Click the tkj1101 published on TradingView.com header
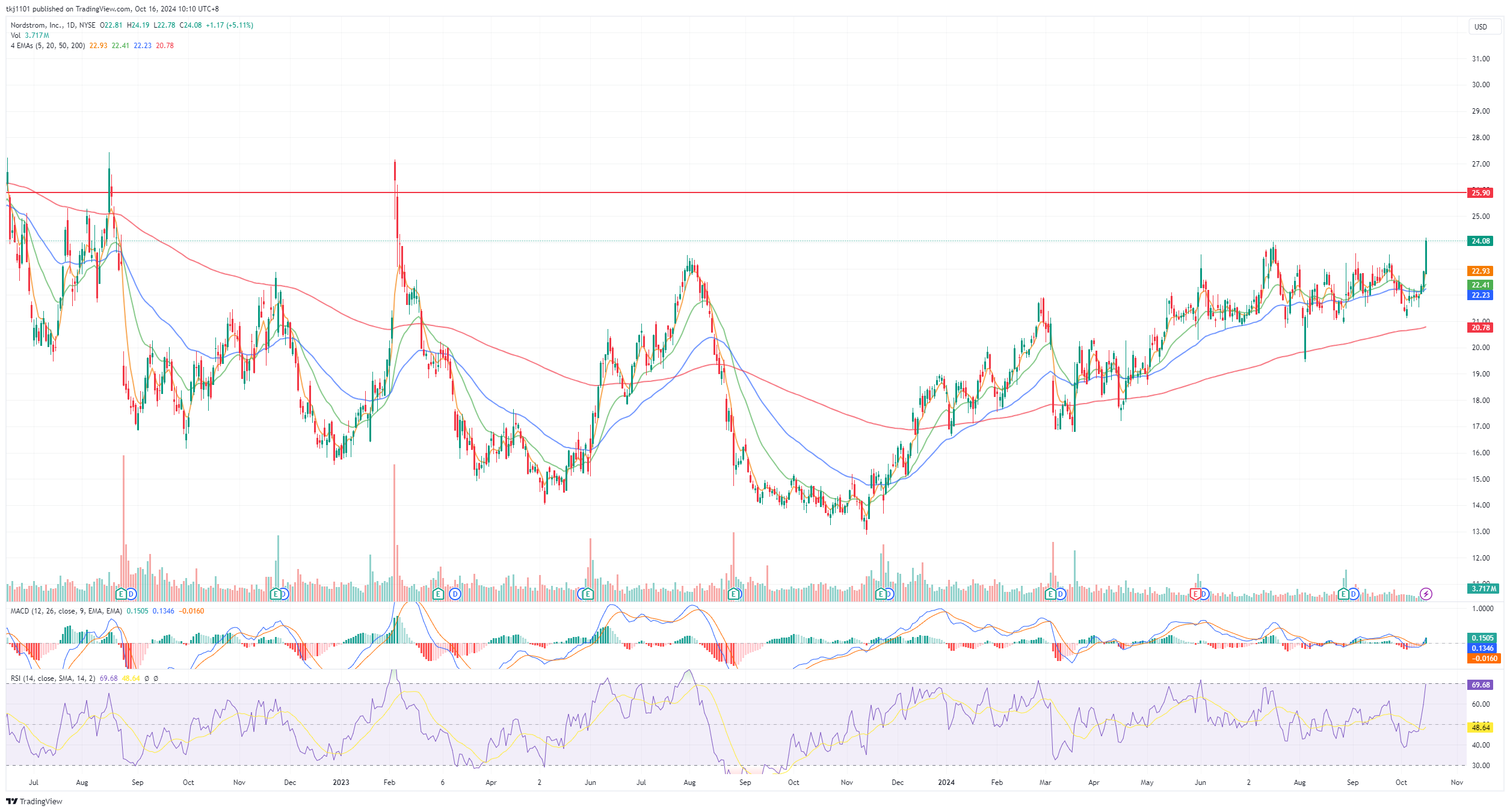This screenshot has width=1510, height=812. click(x=112, y=9)
